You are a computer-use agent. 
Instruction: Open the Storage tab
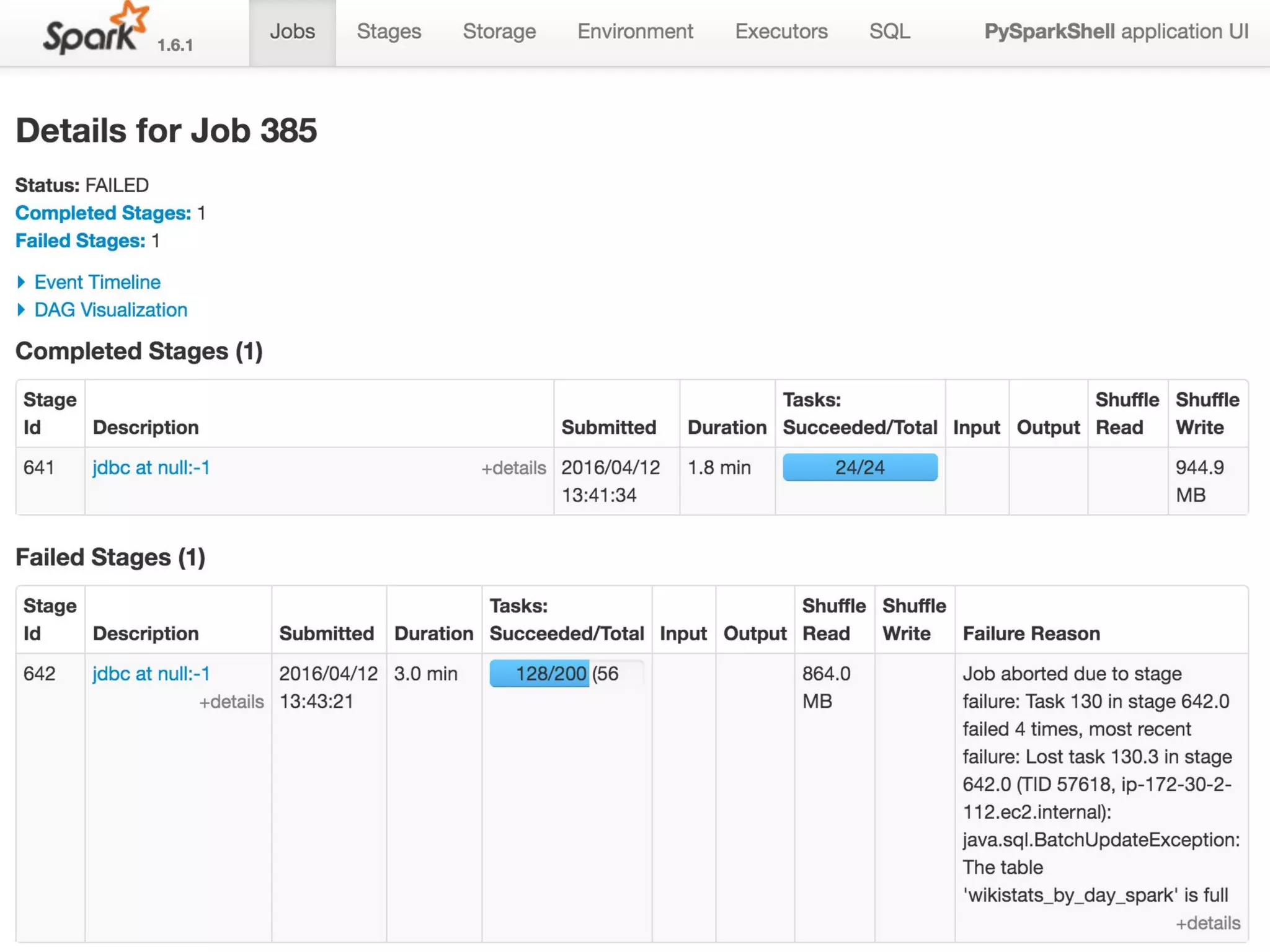499,32
